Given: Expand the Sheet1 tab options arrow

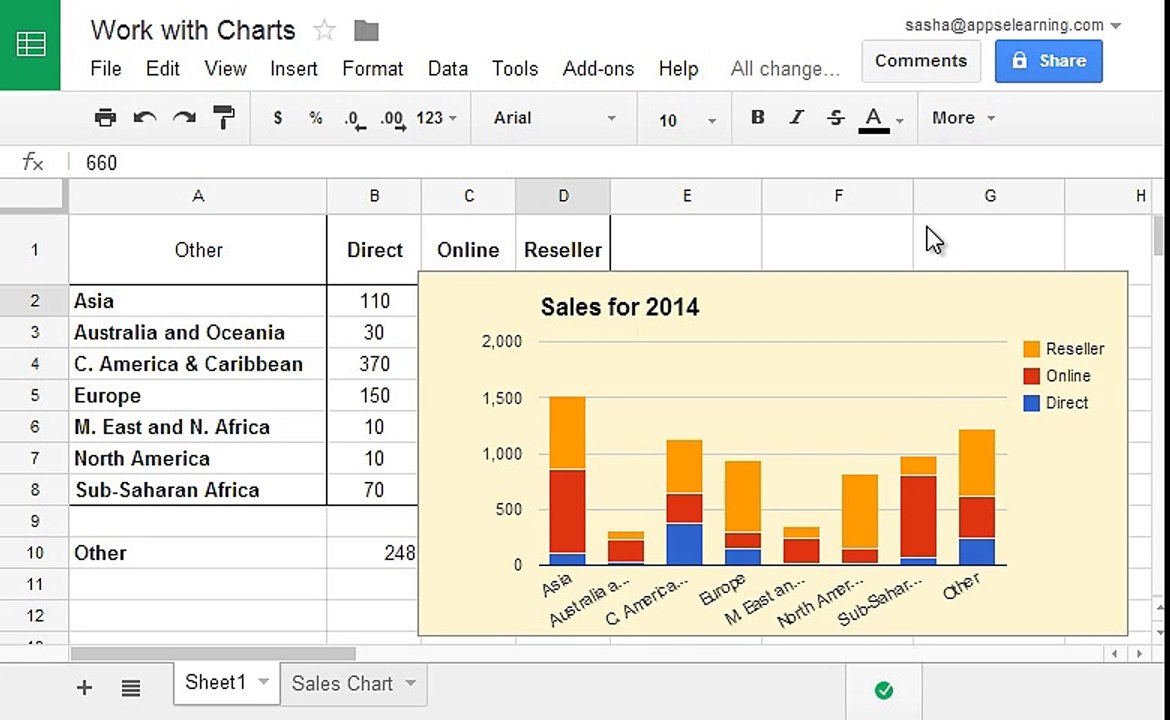Looking at the screenshot, I should [263, 682].
